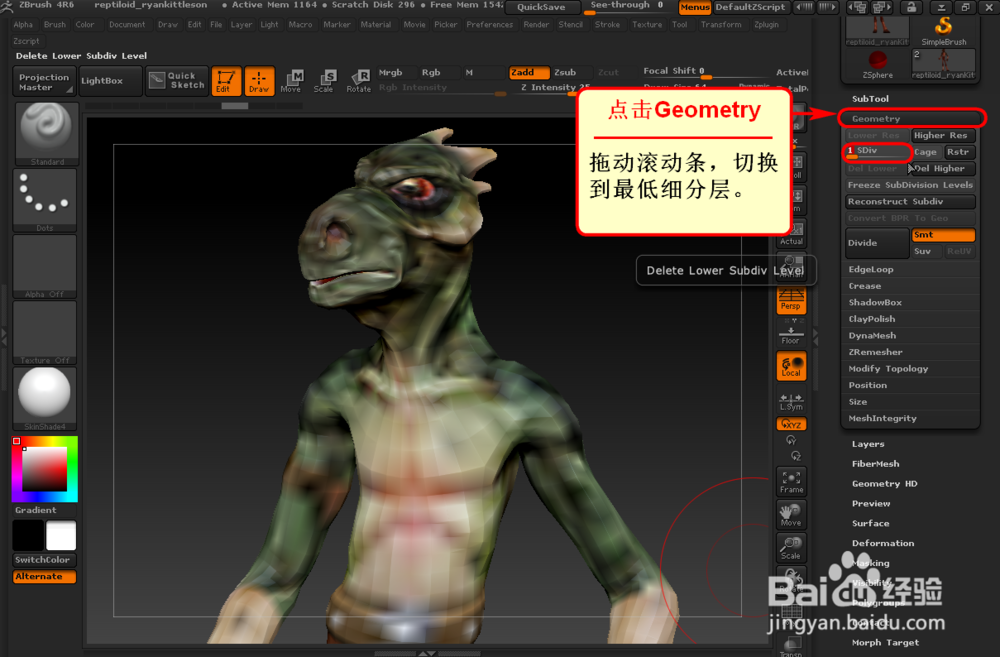Open Projection Master
Viewport: 1000px width, 657px height.
(x=44, y=82)
